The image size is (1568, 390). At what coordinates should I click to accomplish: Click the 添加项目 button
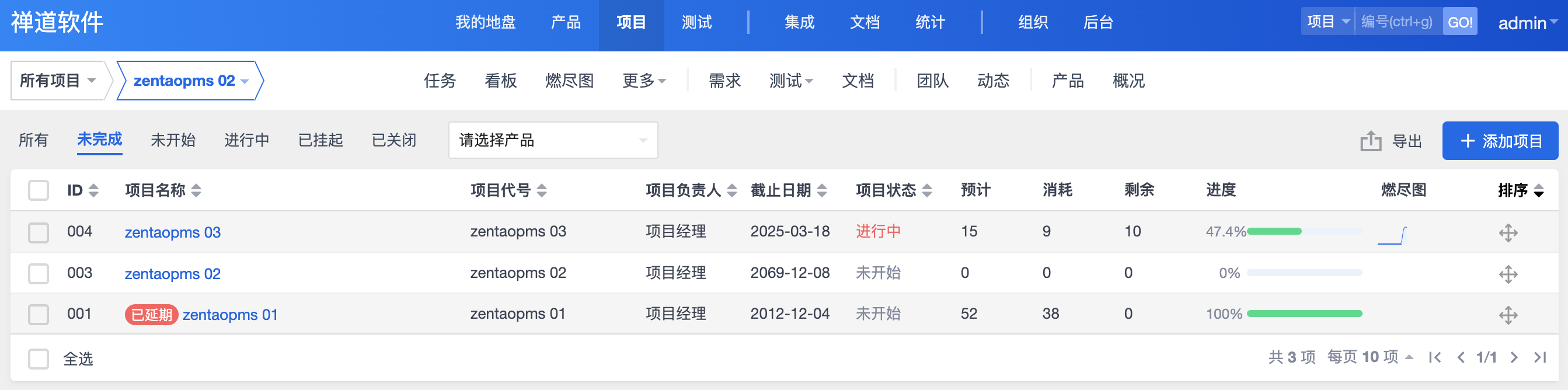coord(1500,141)
